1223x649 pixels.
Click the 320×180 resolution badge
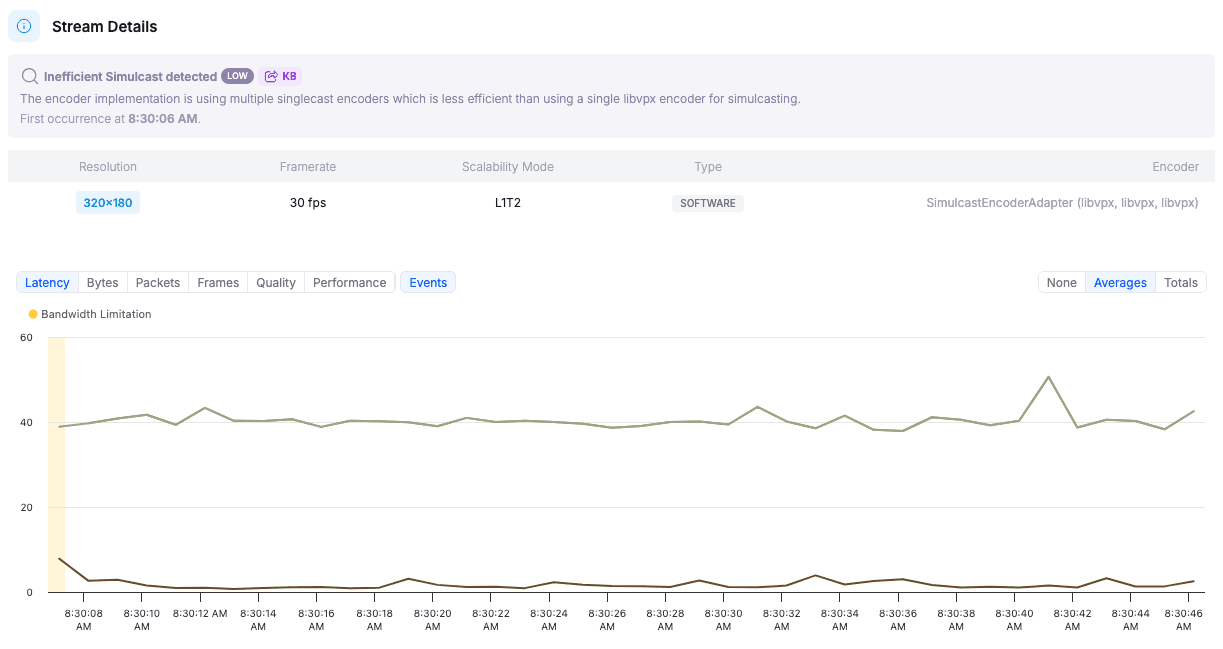click(x=108, y=203)
